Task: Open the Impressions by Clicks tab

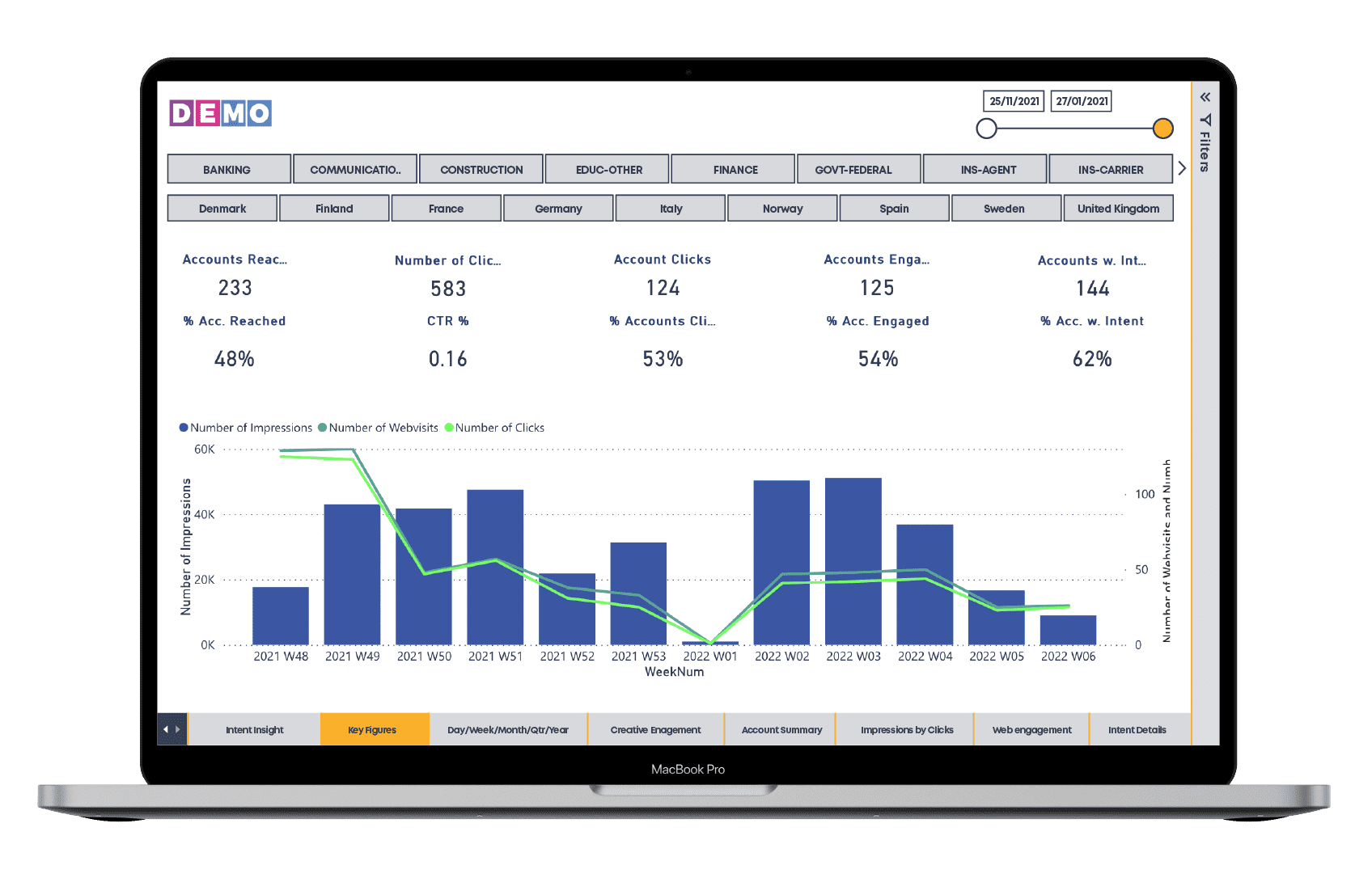Action: 906,728
